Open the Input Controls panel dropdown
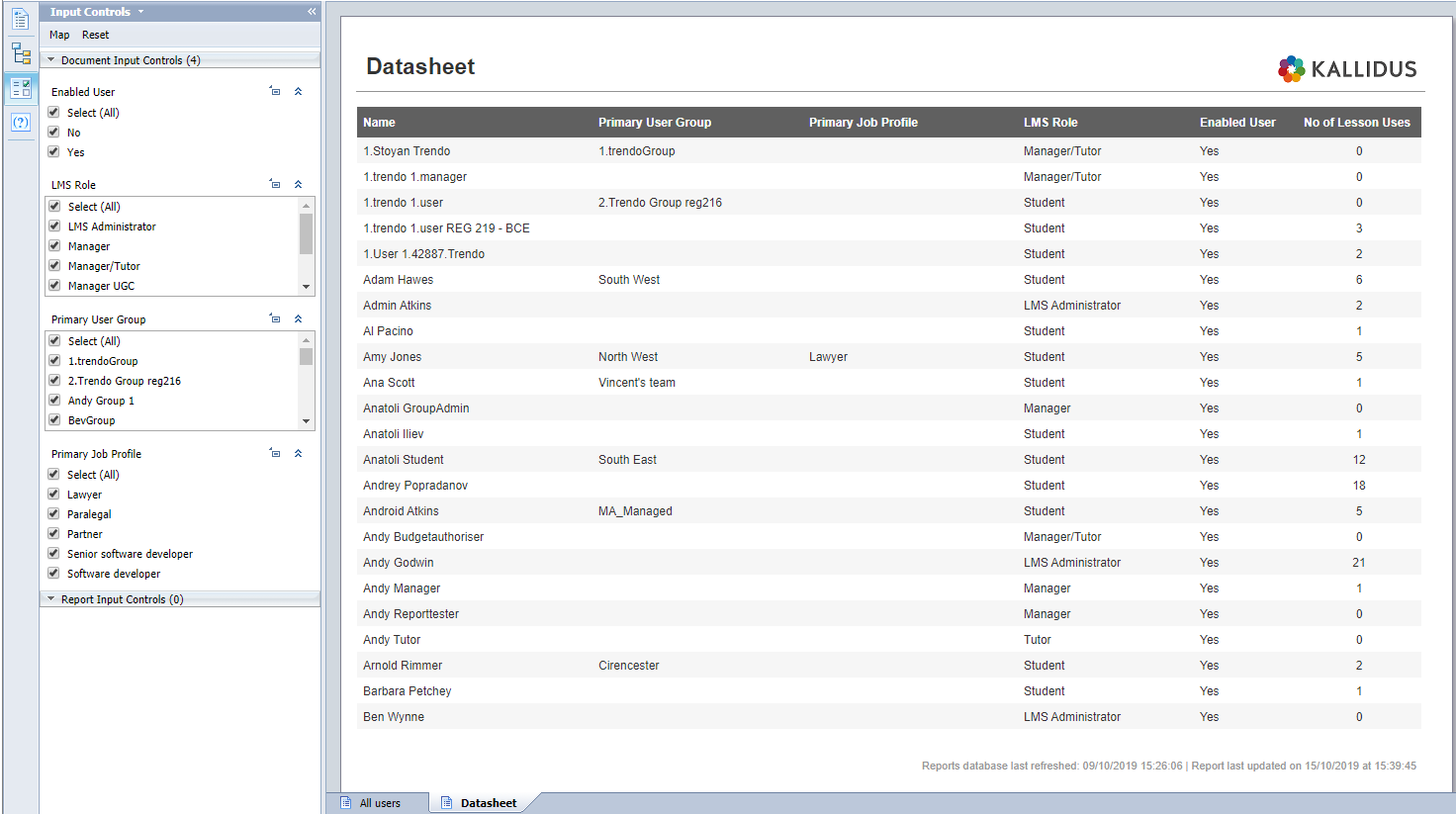Screen dimensions: 1456x814 140,12
